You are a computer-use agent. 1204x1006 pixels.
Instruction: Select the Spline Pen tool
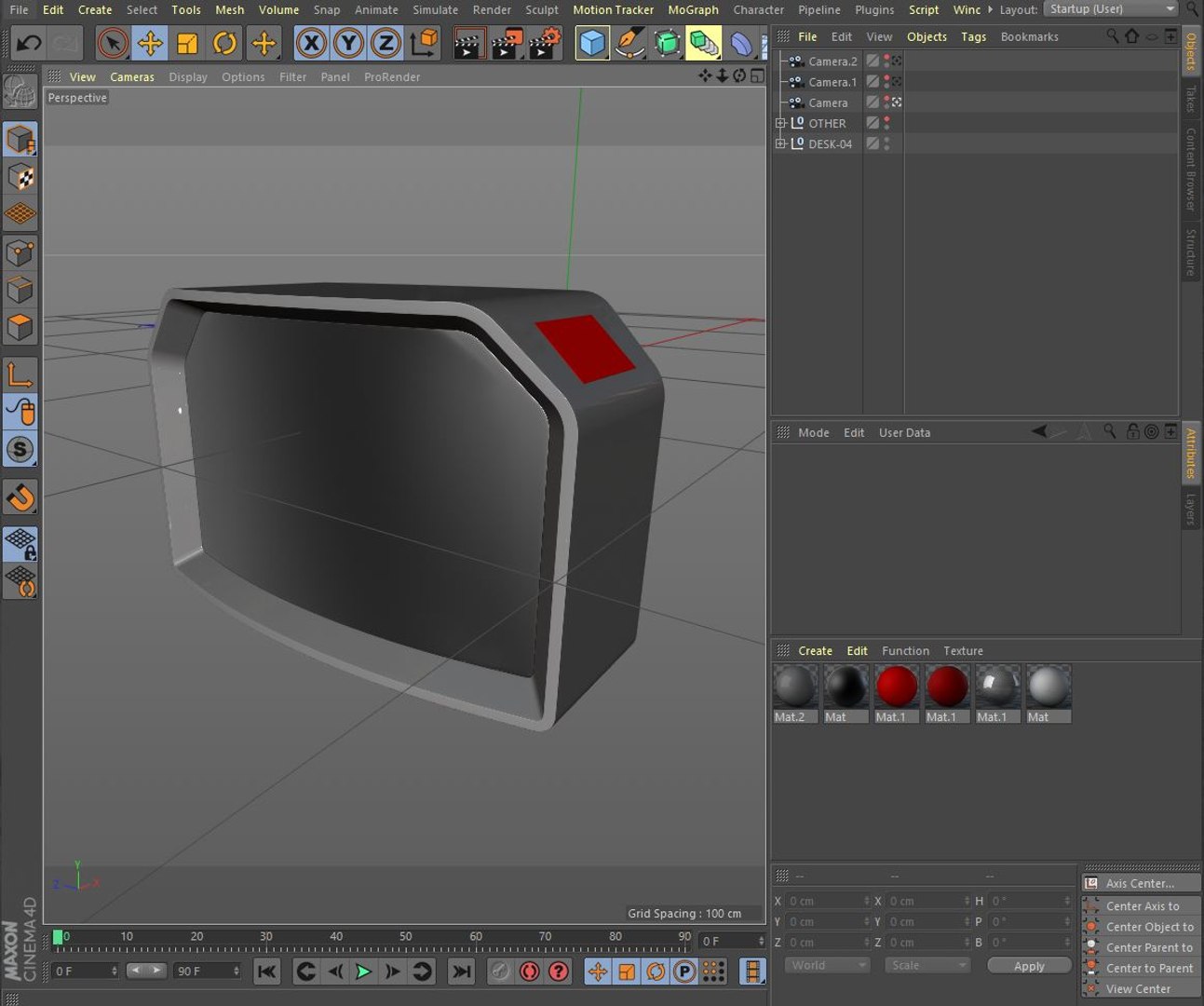tap(630, 43)
